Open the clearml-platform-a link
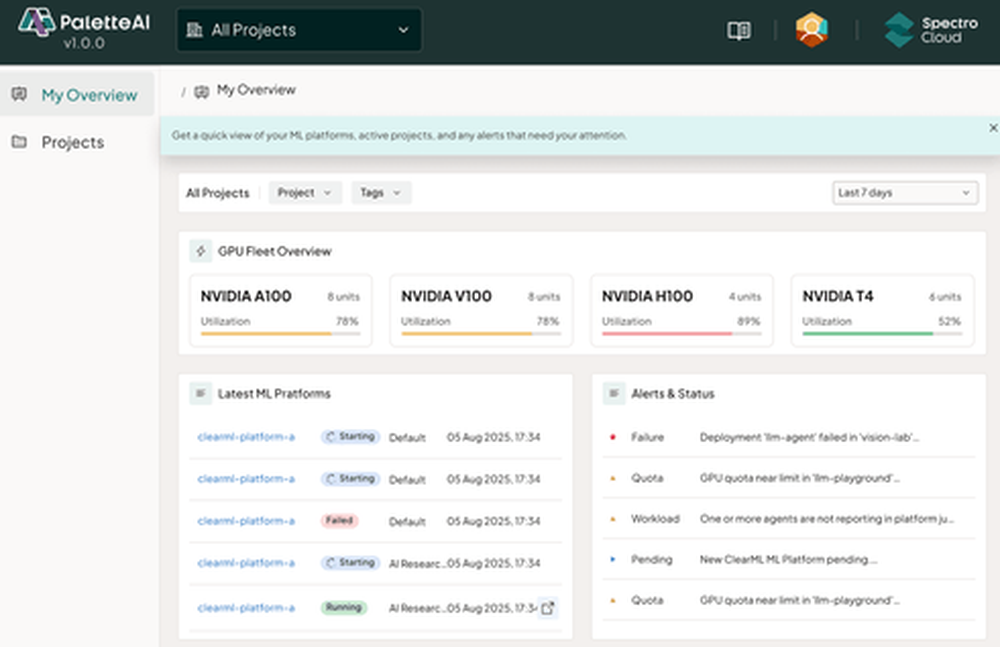1000x647 pixels. click(246, 437)
